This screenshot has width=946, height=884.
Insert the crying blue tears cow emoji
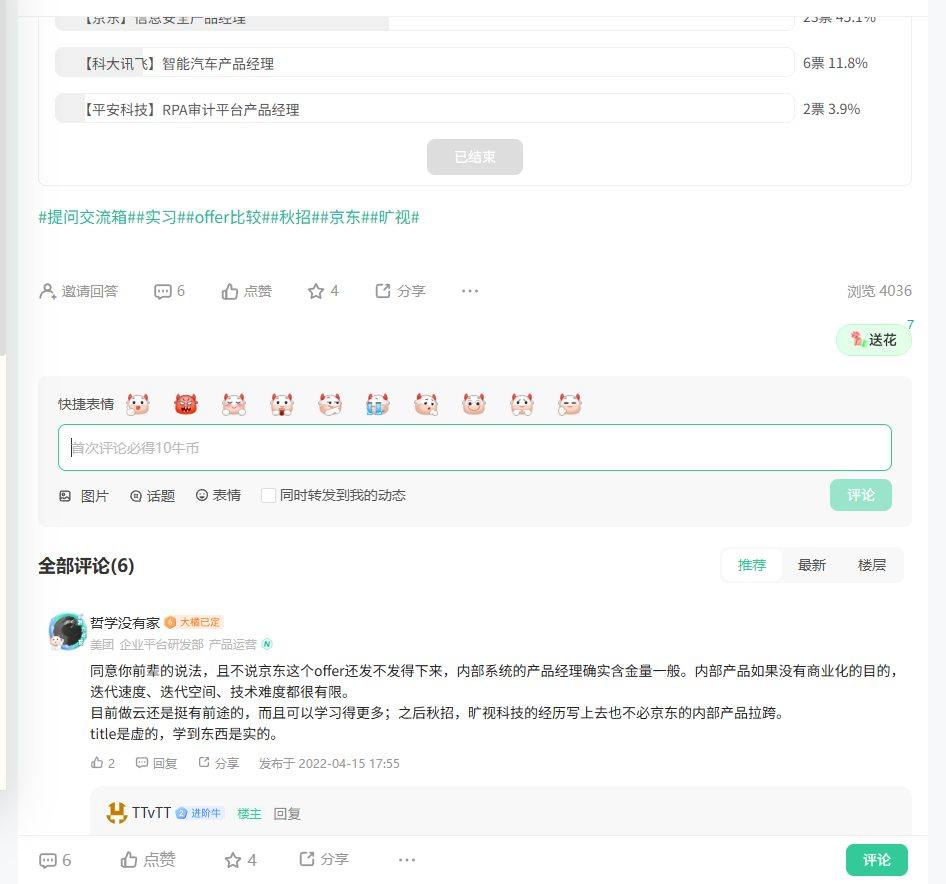coord(378,404)
